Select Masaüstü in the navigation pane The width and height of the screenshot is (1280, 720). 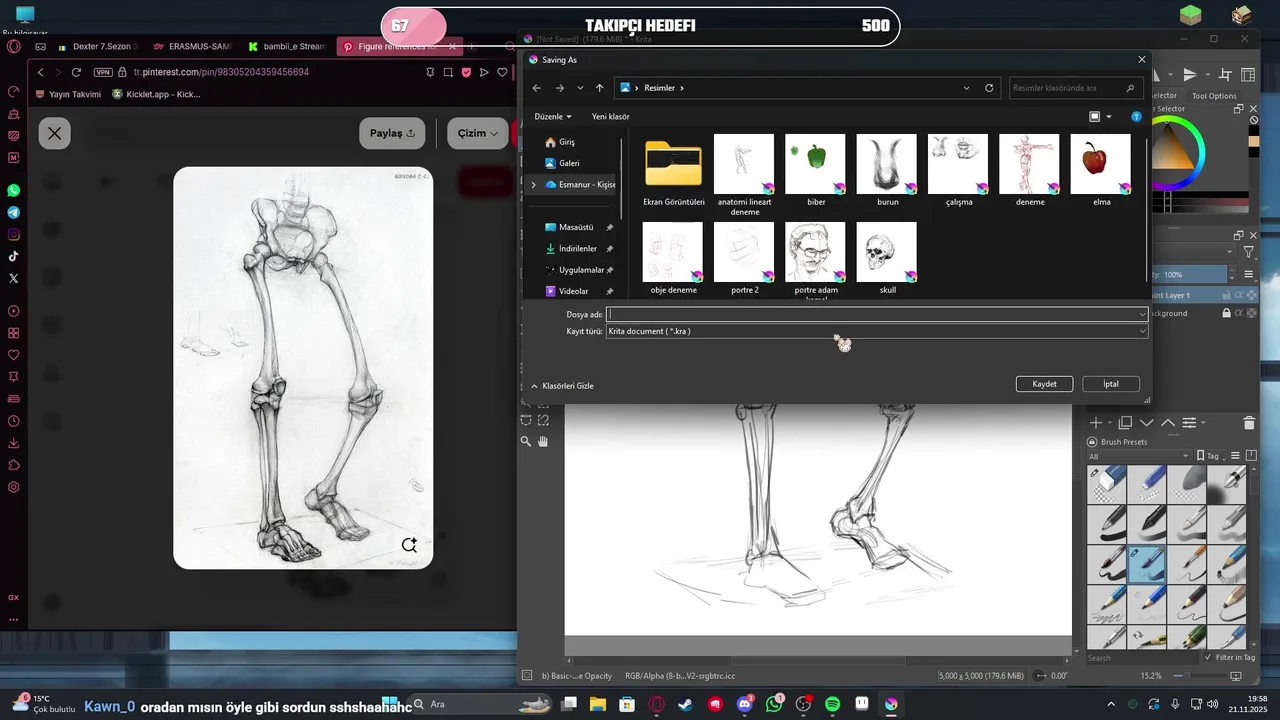(x=575, y=227)
